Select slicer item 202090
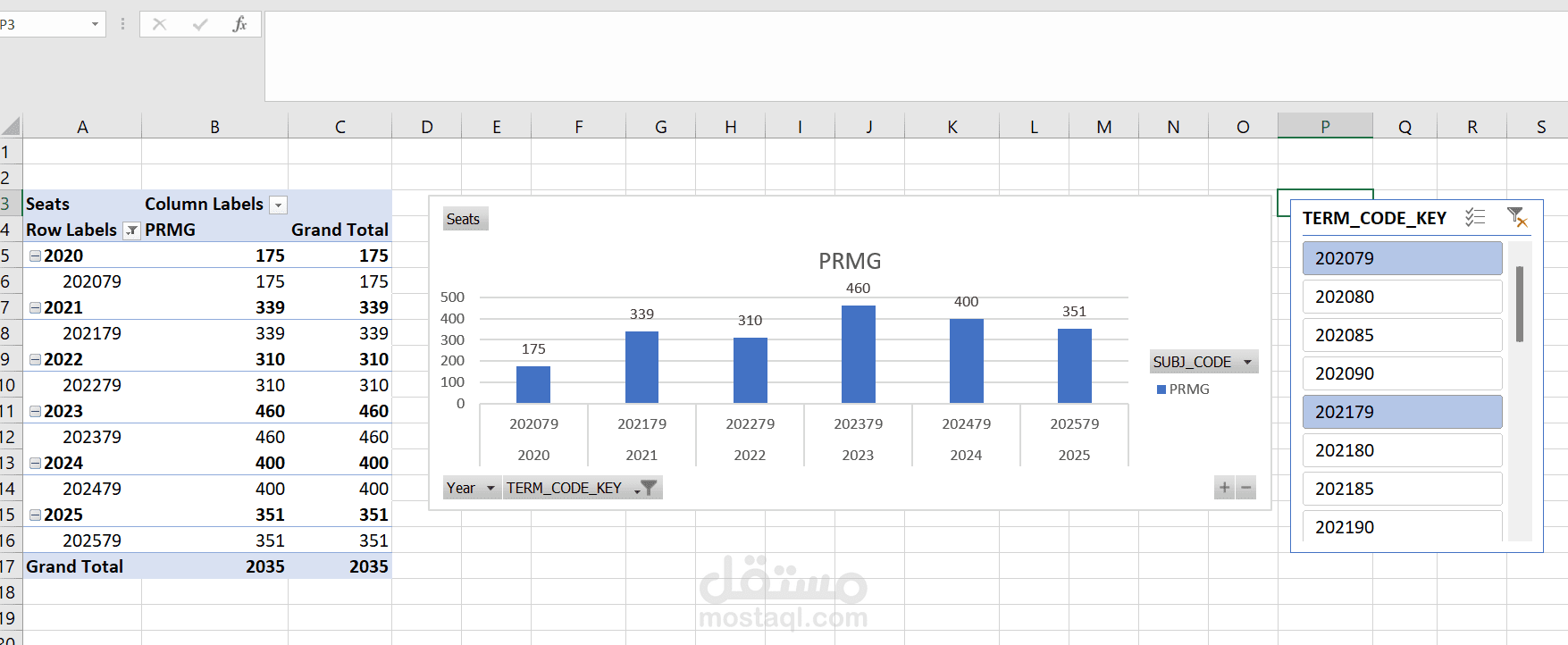 (x=1402, y=373)
